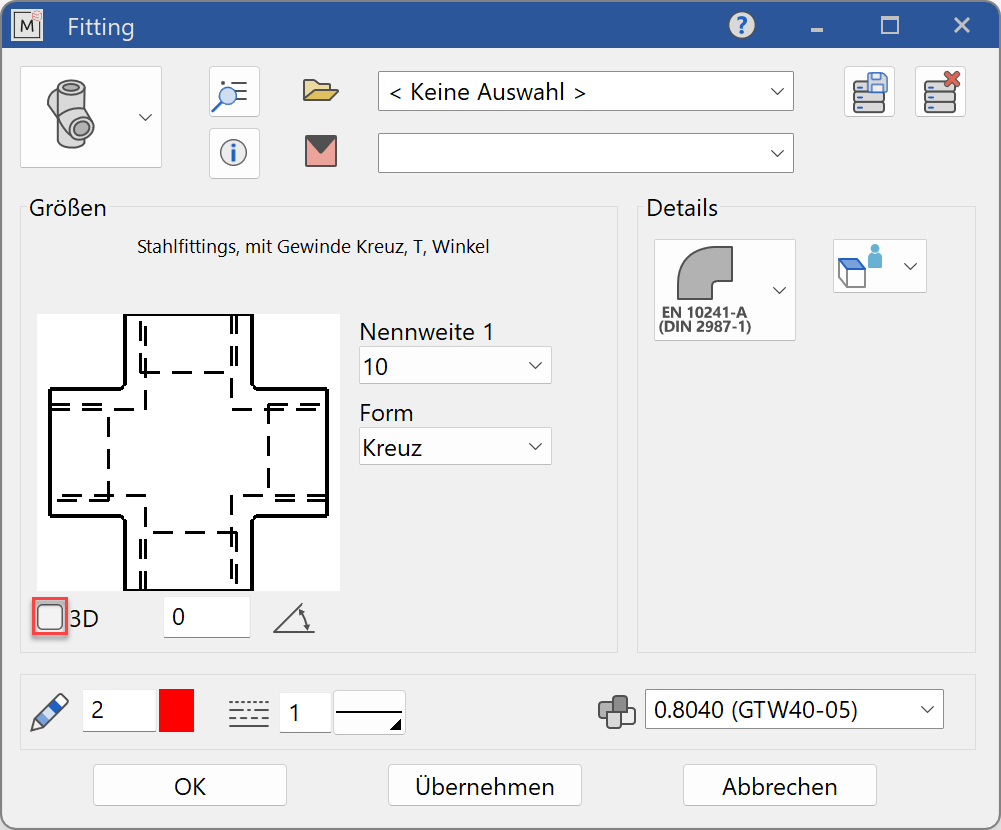Viewport: 1001px width, 830px height.
Task: Open the Nennweite 1 dropdown showing 10
Action: click(455, 365)
